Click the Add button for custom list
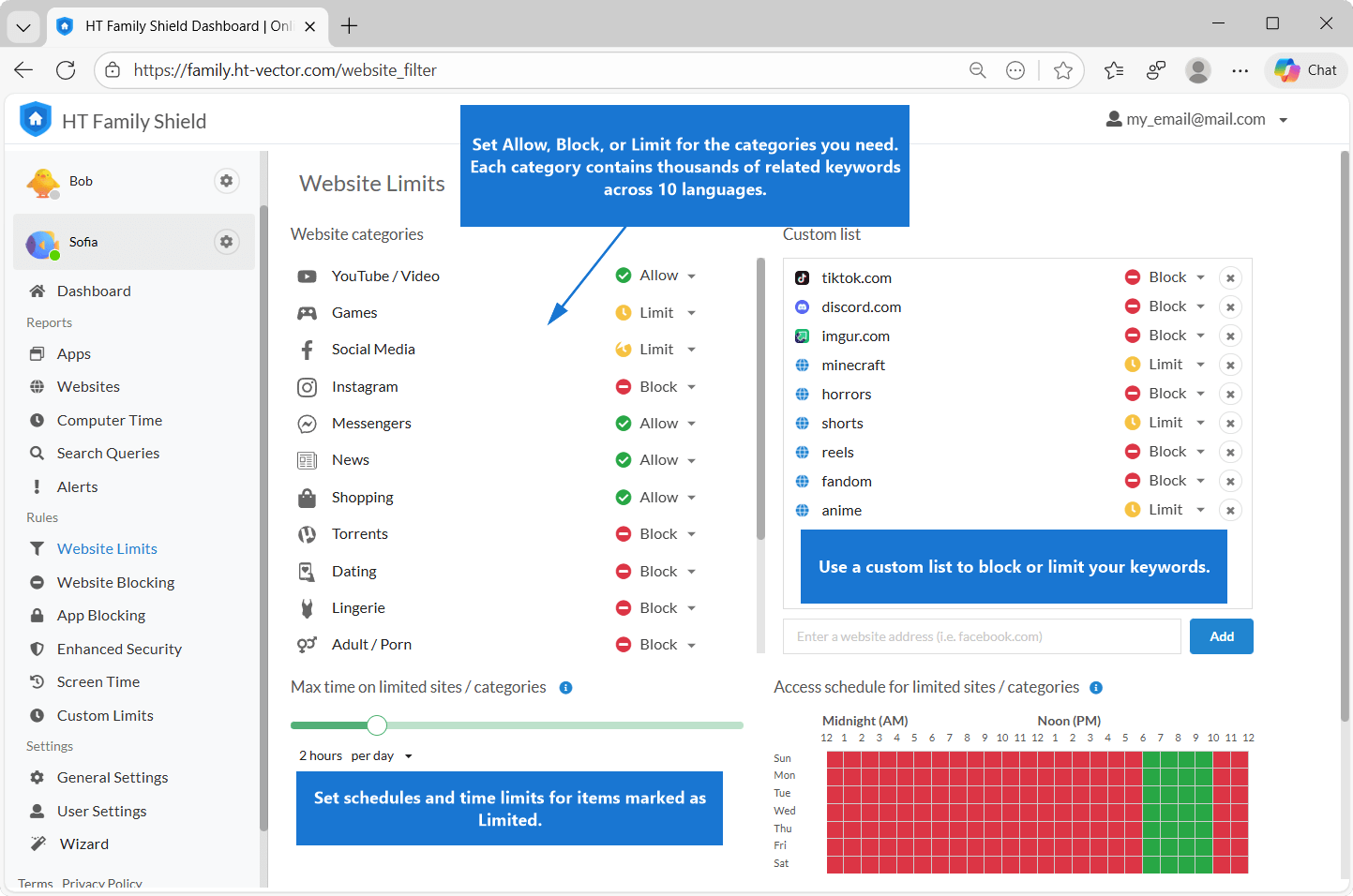1353x896 pixels. (1221, 636)
